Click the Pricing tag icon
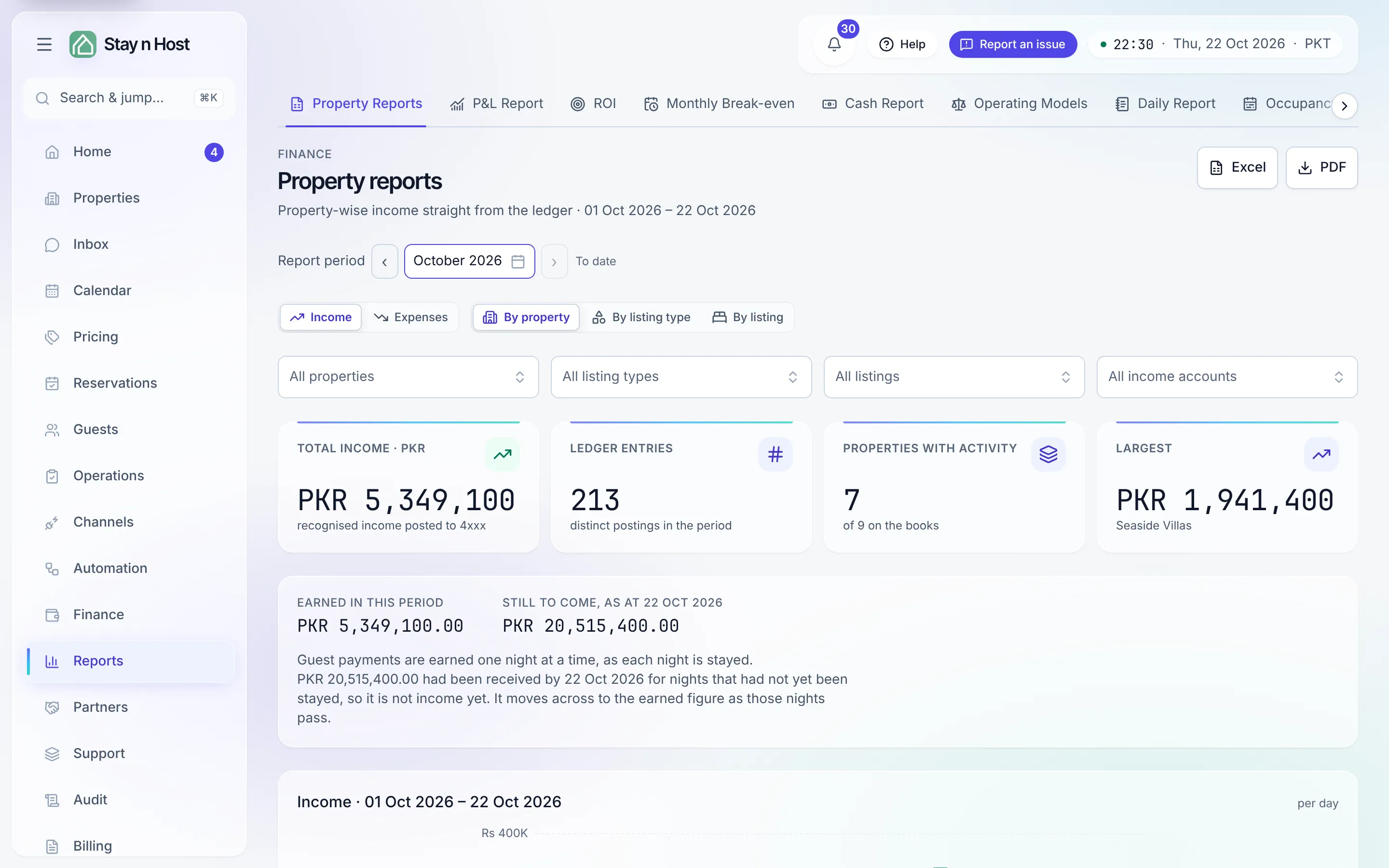Viewport: 1389px width, 868px height. coord(52,337)
